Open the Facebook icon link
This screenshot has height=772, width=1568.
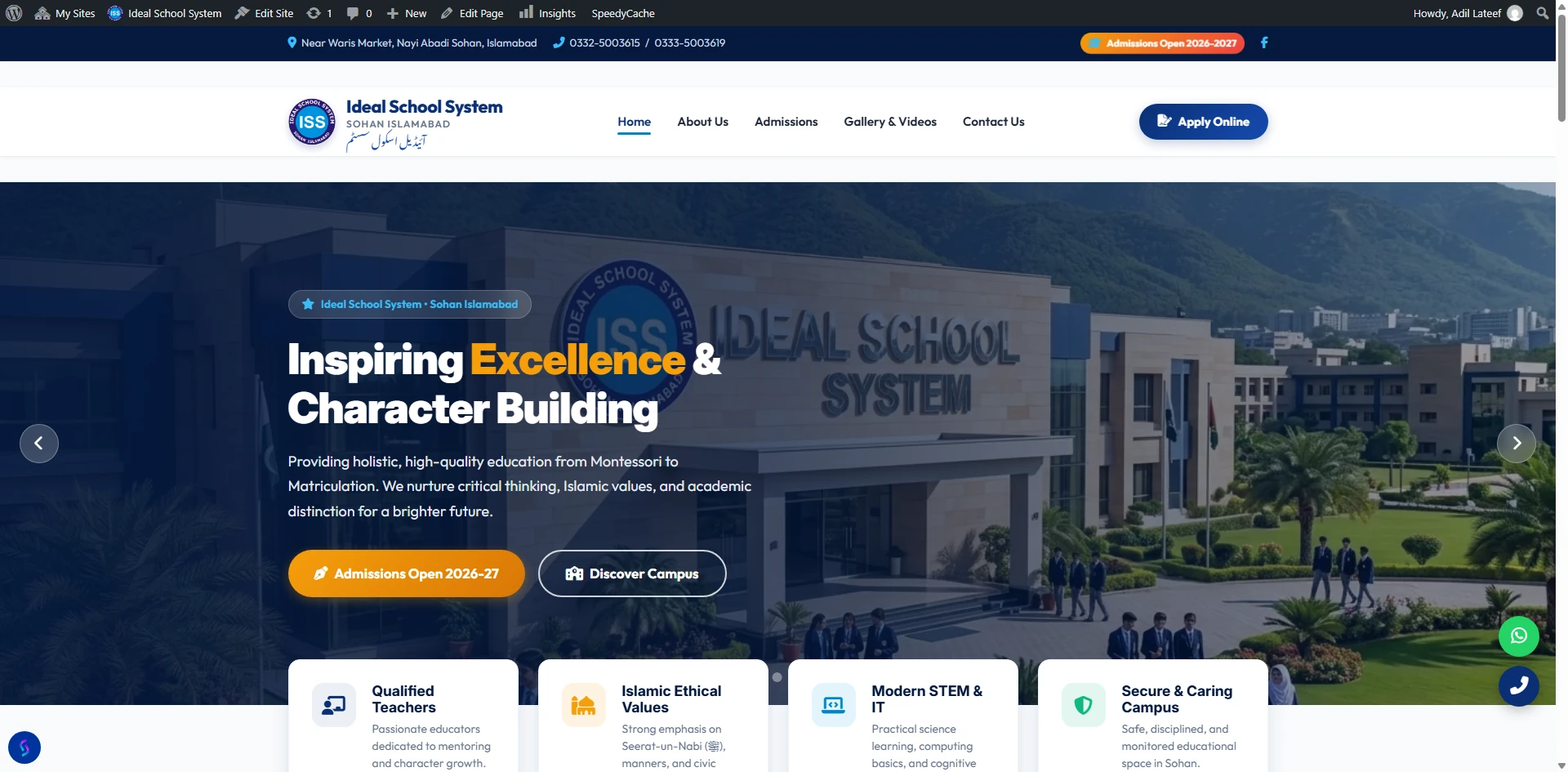[1263, 42]
